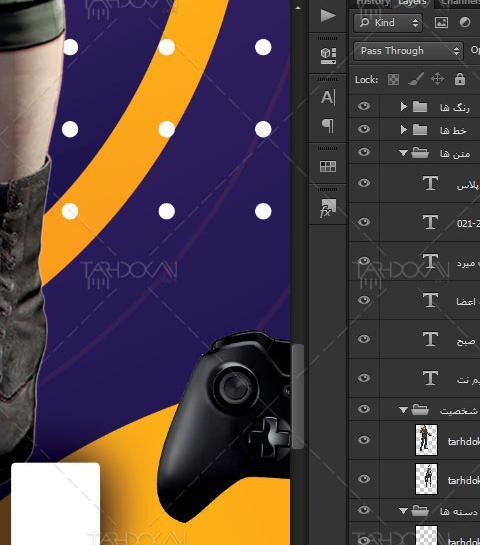The height and width of the screenshot is (545, 480).
Task: Click the vertical canvas scrollbar thumb
Action: (298, 396)
